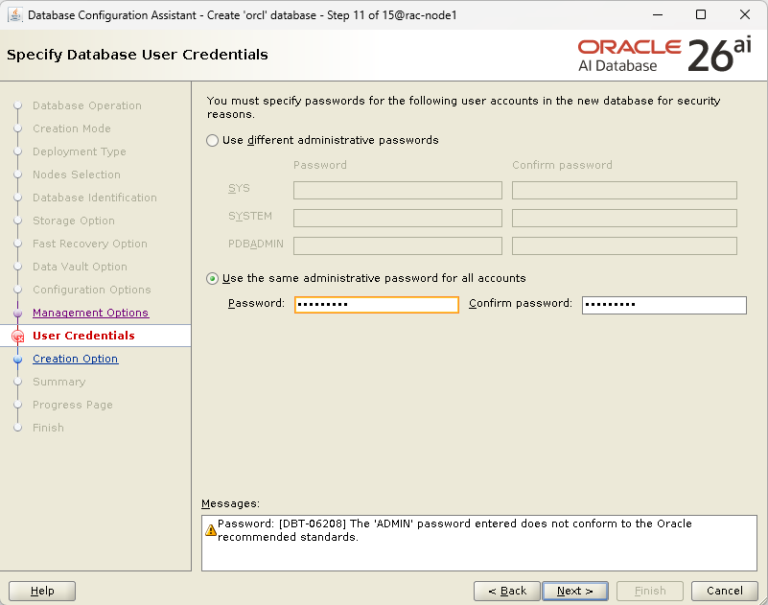Cancel the database creation wizard
This screenshot has height=605, width=768.
click(724, 591)
